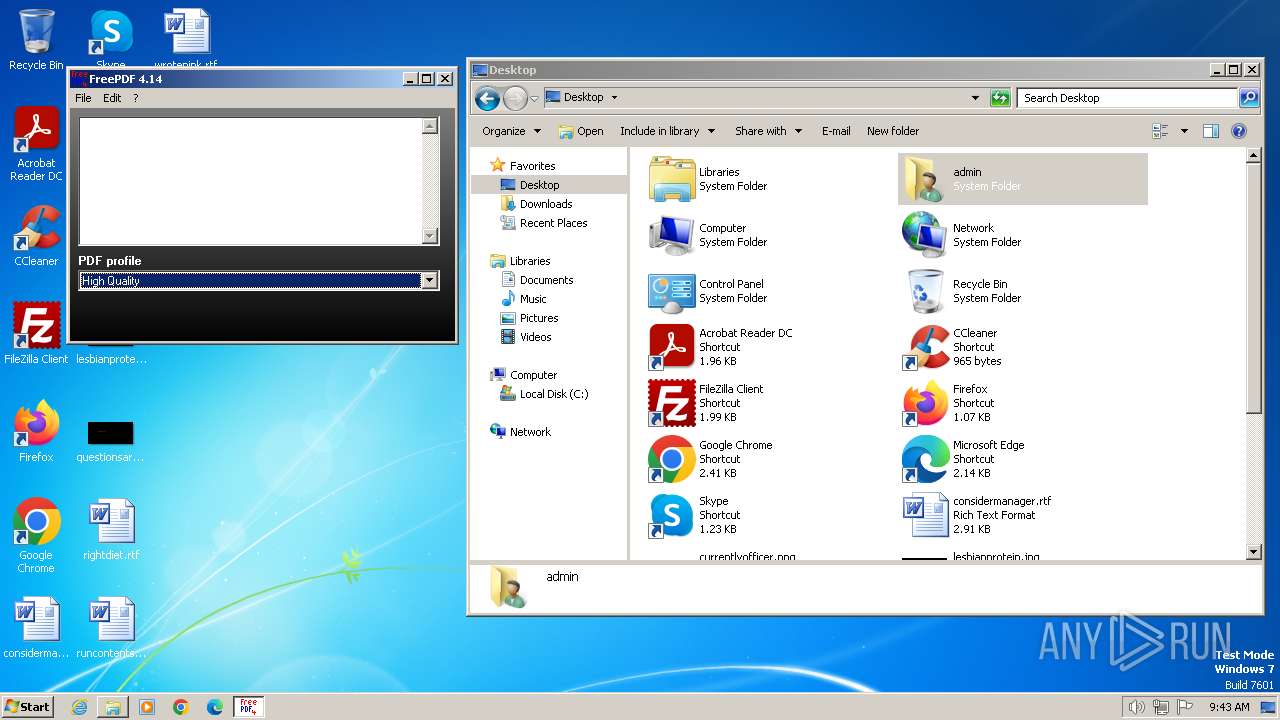Screen dimensions: 1280x720
Task: Expand the view options dropdown arrow
Action: tap(1184, 131)
